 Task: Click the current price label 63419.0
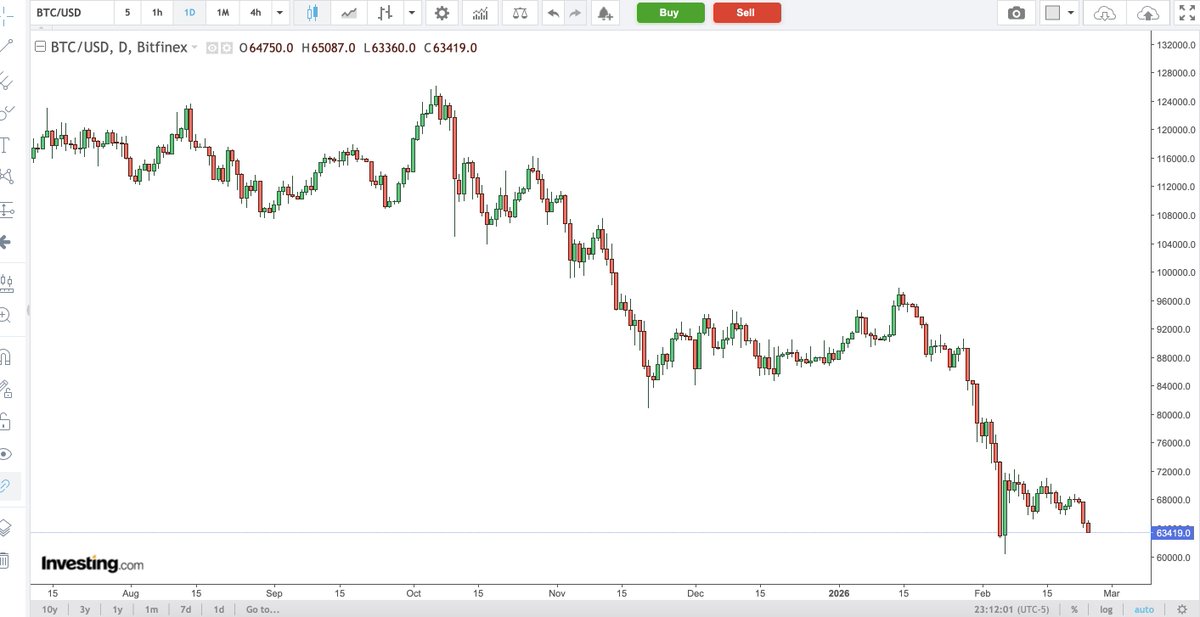click(1173, 533)
